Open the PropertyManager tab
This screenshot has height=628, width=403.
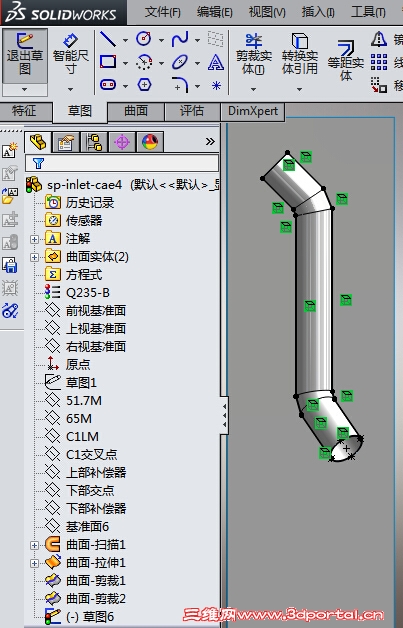(66, 142)
